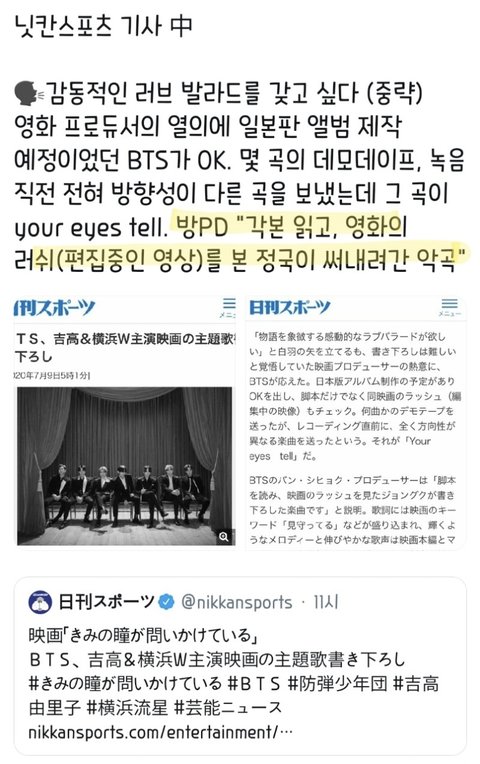The image size is (480, 764).
Task: Open the right article text screenshot
Action: click(355, 423)
